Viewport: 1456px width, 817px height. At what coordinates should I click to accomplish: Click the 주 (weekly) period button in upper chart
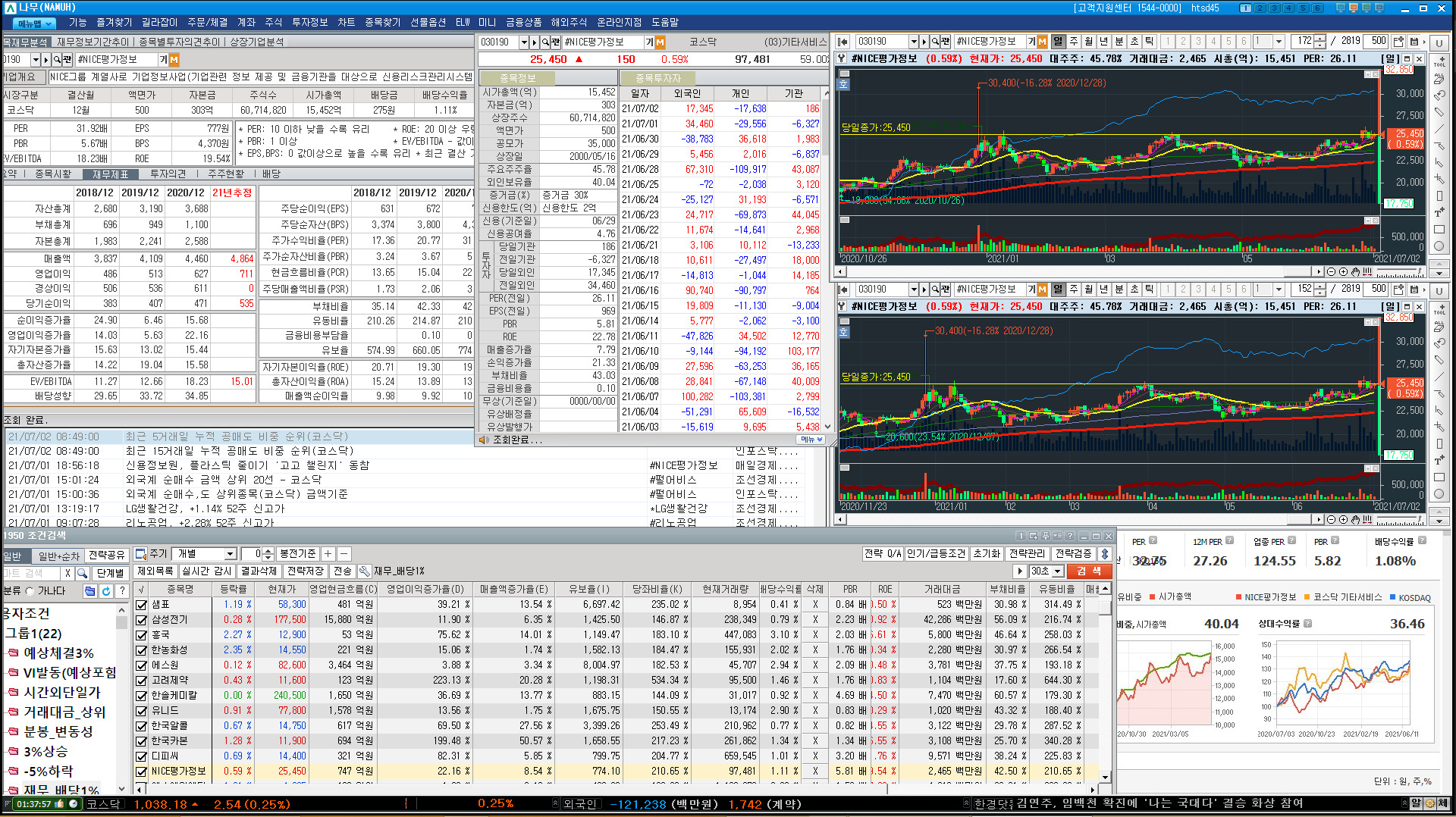[1073, 42]
